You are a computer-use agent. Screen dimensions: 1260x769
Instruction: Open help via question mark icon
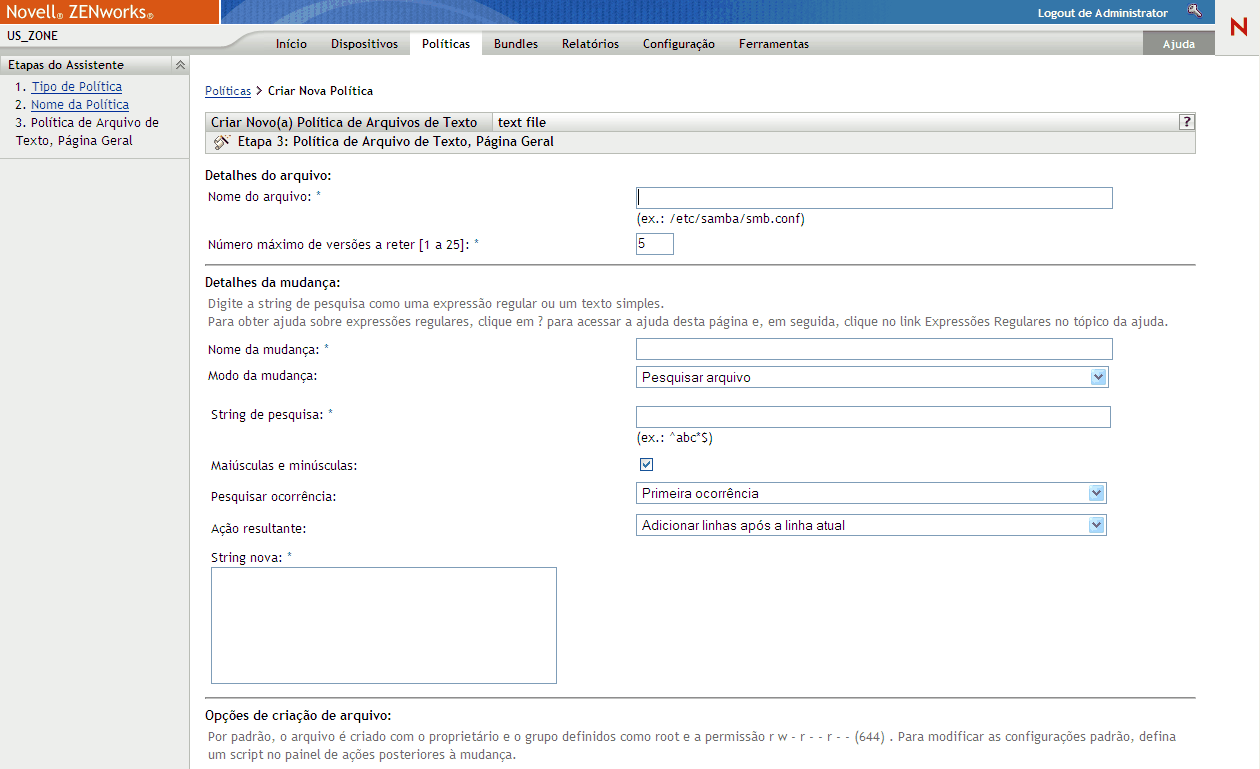(1187, 122)
